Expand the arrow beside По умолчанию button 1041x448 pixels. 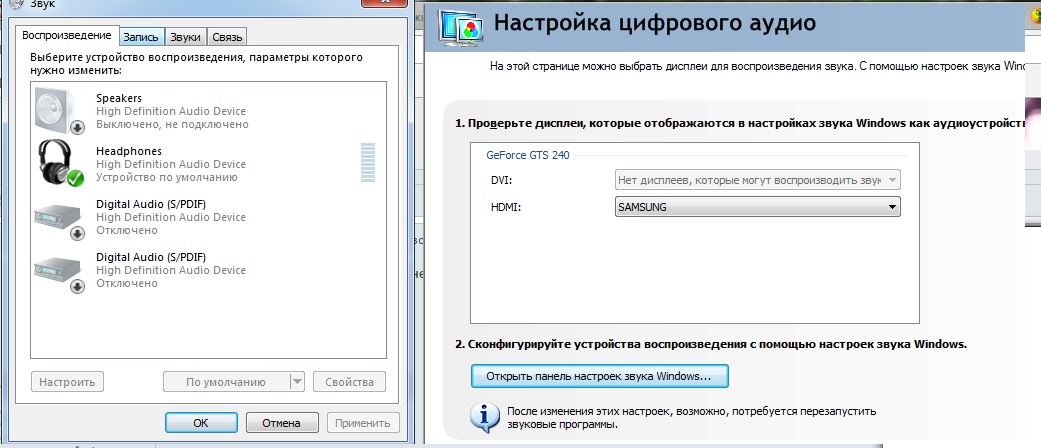pos(297,381)
